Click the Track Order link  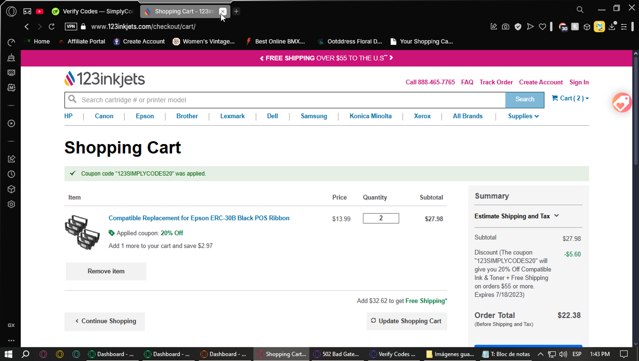[x=496, y=82]
